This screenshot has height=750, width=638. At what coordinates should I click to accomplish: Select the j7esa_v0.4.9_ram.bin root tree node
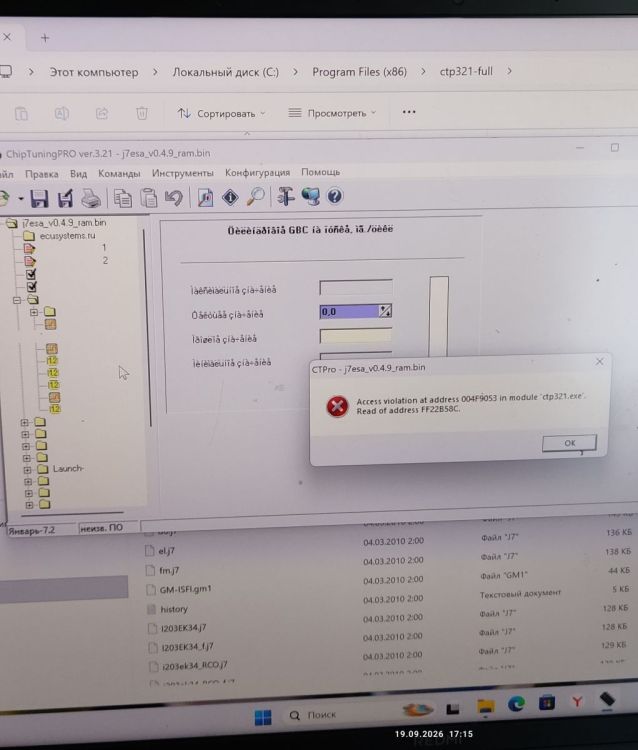coord(64,223)
